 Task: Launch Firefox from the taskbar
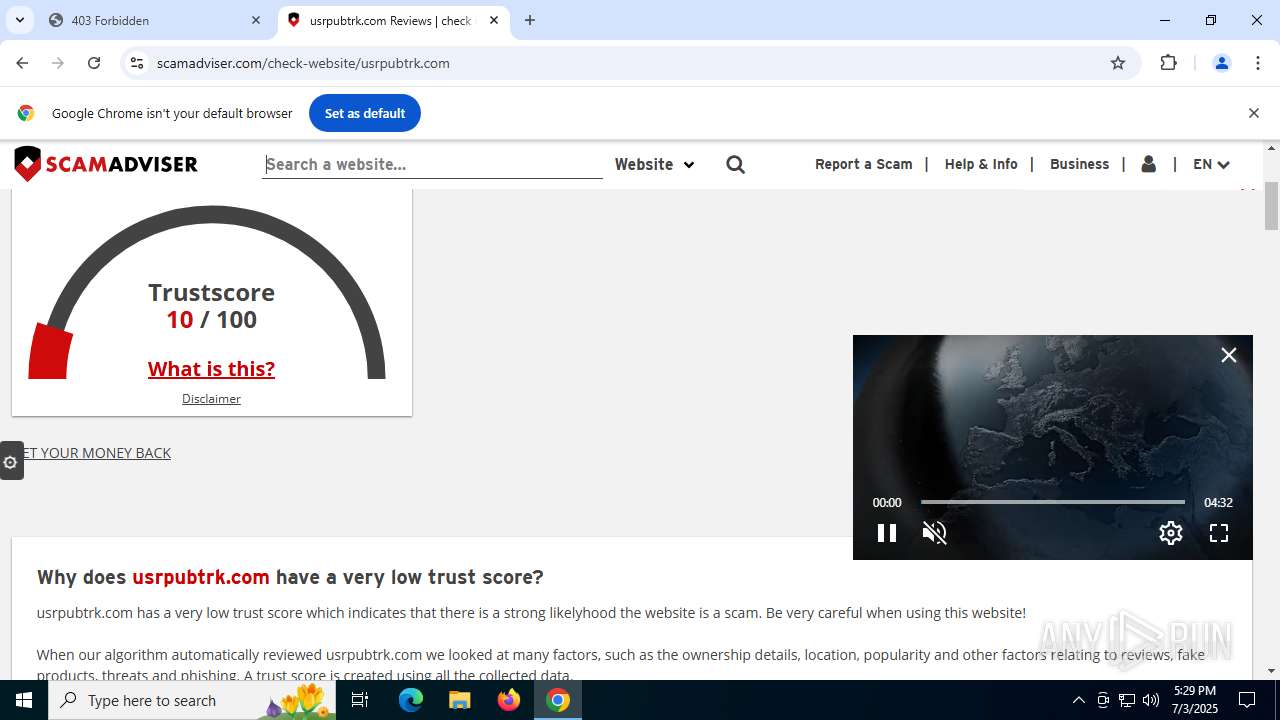point(509,700)
